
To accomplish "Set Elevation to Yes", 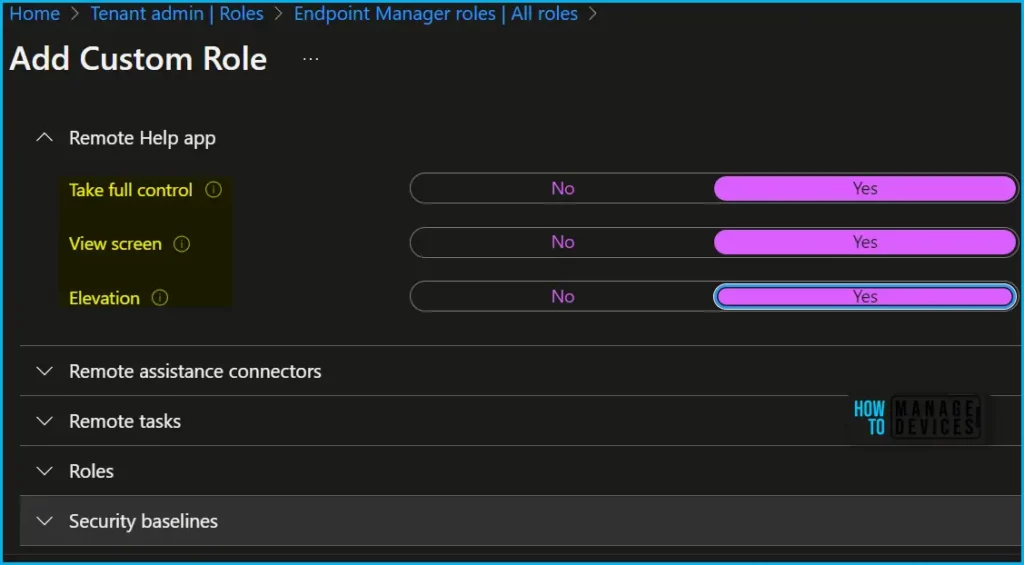I will pos(865,296).
